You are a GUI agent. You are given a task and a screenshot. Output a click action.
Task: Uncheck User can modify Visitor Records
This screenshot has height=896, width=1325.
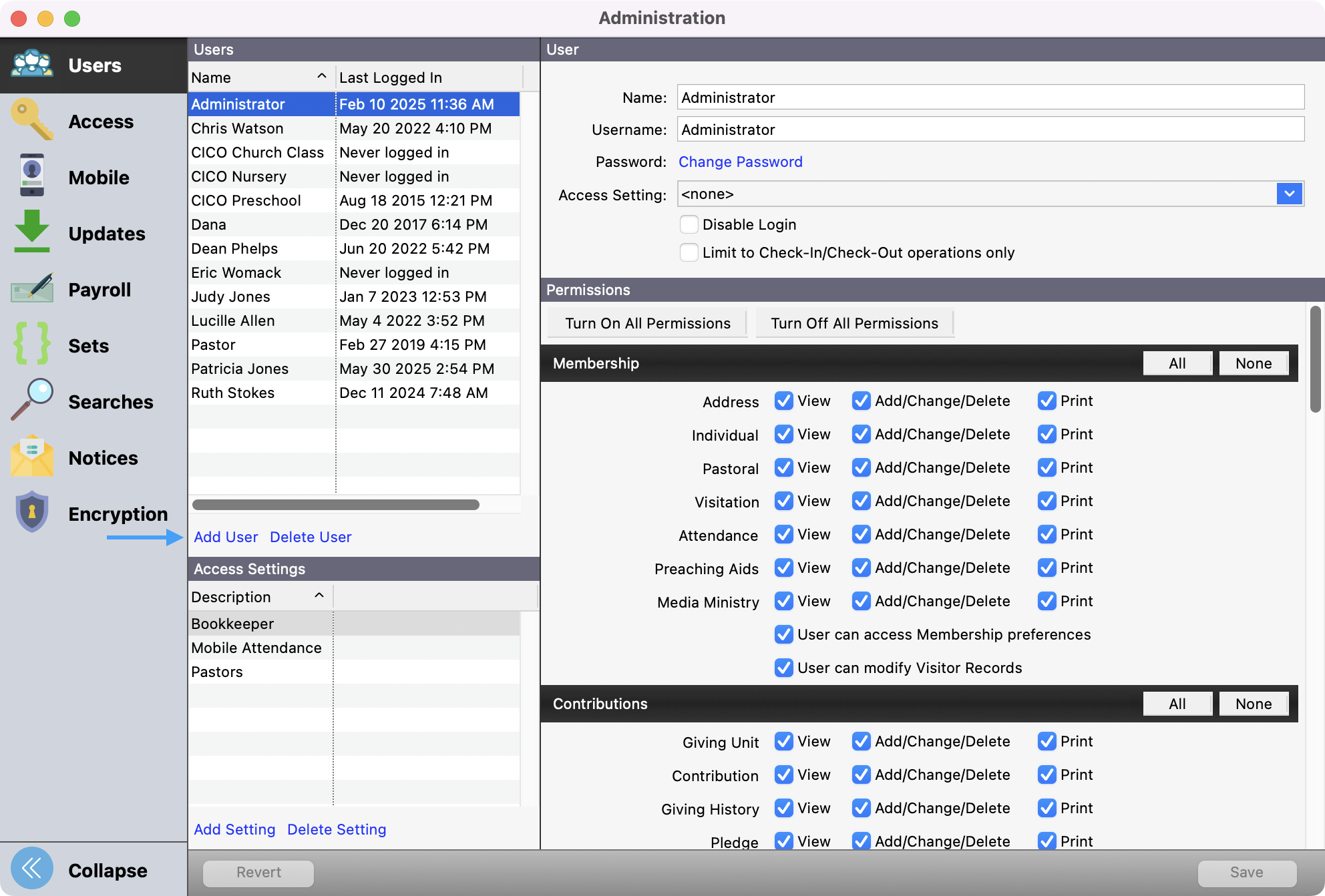(x=783, y=668)
